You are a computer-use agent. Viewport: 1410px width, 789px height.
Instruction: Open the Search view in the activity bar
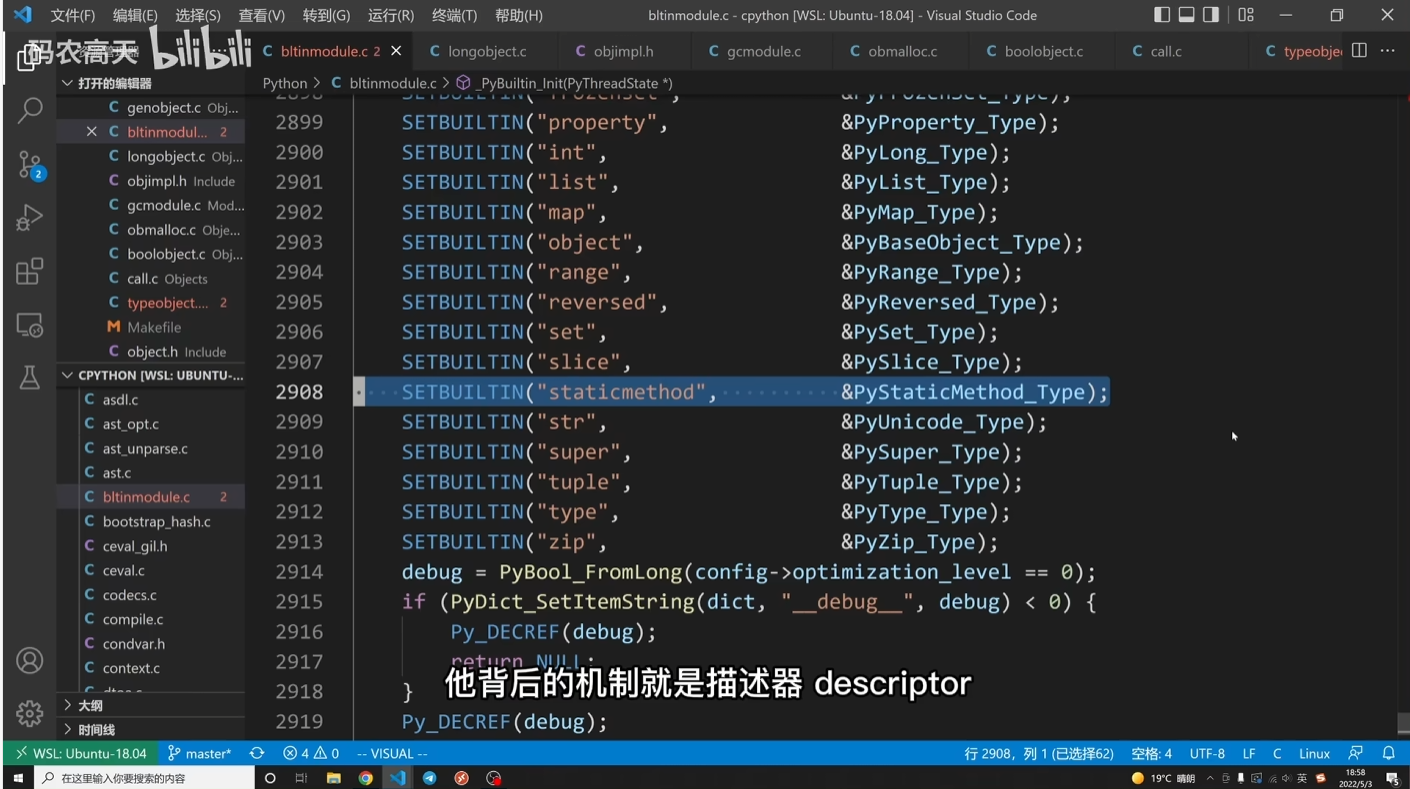coord(29,109)
